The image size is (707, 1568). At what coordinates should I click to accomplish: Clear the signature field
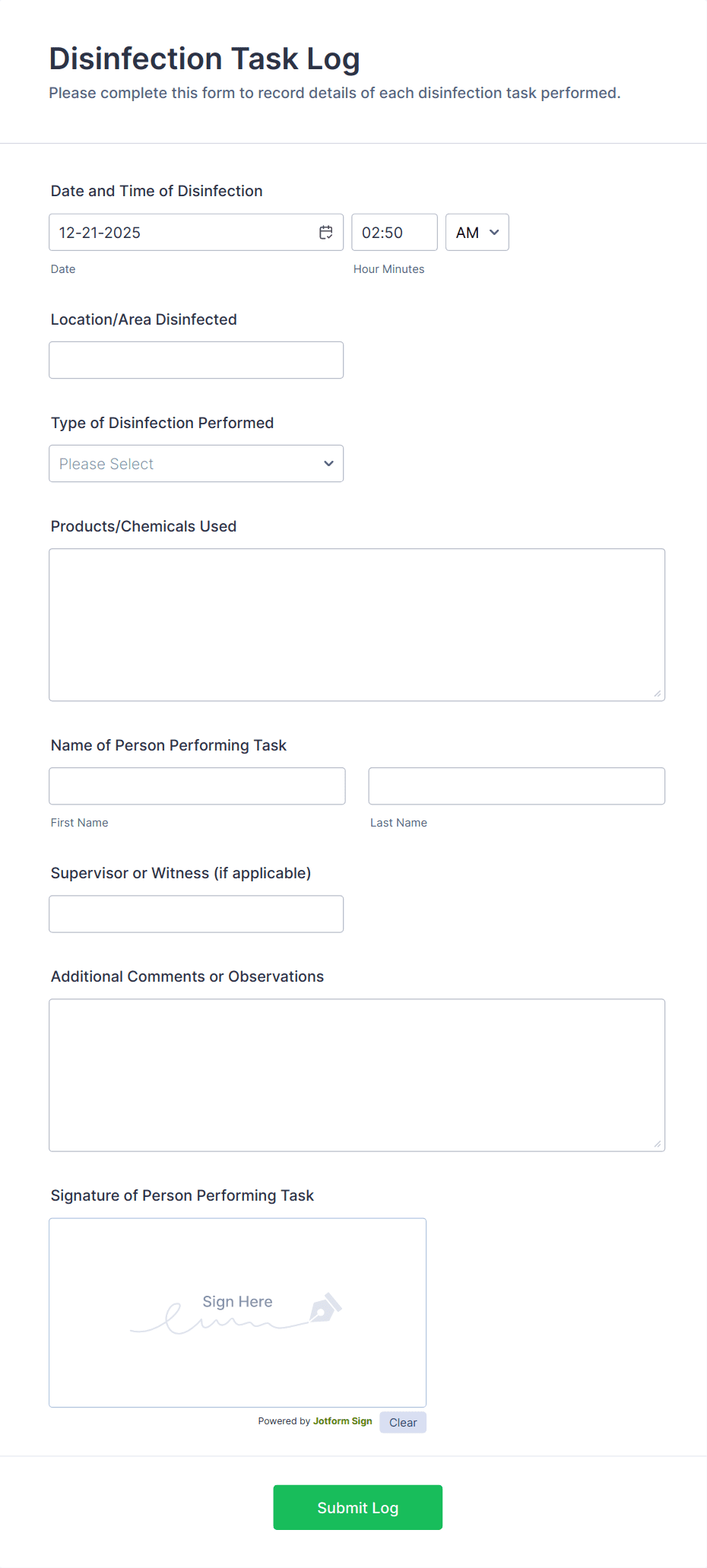[x=402, y=1422]
